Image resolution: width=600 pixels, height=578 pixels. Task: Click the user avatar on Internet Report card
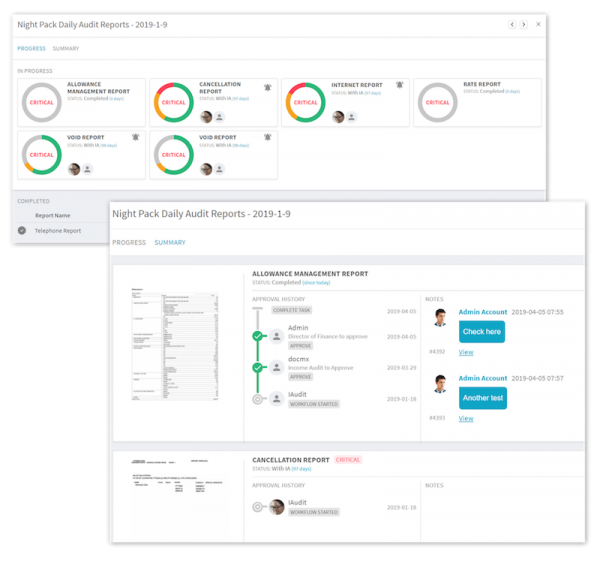click(338, 117)
